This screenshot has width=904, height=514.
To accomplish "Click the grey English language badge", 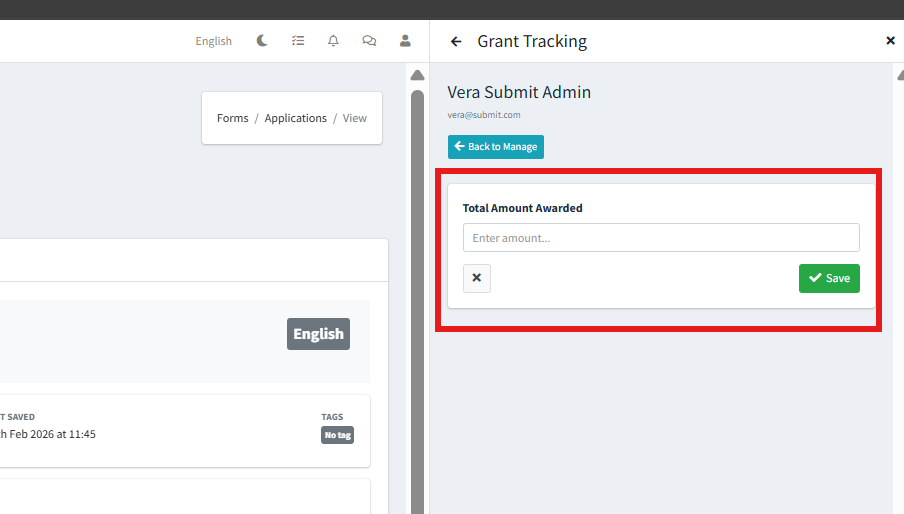I will (318, 334).
